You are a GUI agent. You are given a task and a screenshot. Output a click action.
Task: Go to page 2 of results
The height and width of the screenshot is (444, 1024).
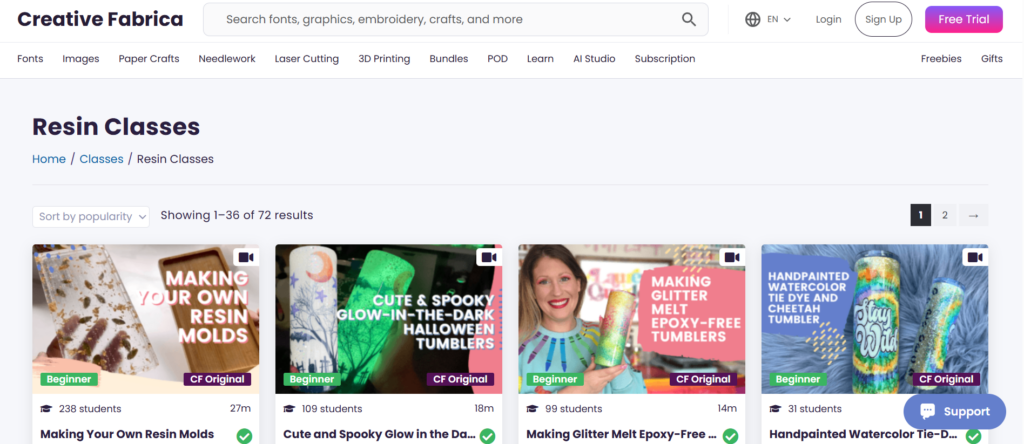[945, 215]
